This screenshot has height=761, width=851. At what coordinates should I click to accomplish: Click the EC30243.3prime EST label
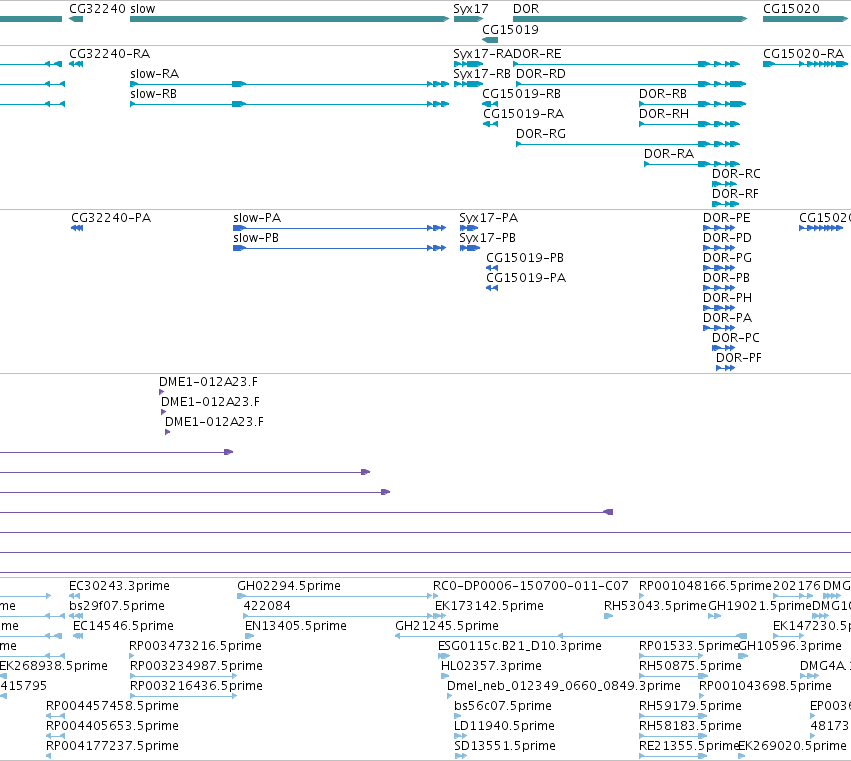(119, 586)
